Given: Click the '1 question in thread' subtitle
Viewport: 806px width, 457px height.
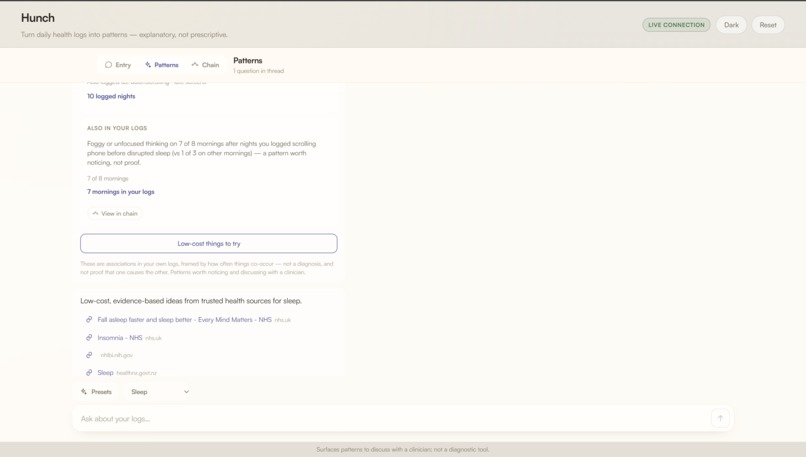Looking at the screenshot, I should coord(259,71).
